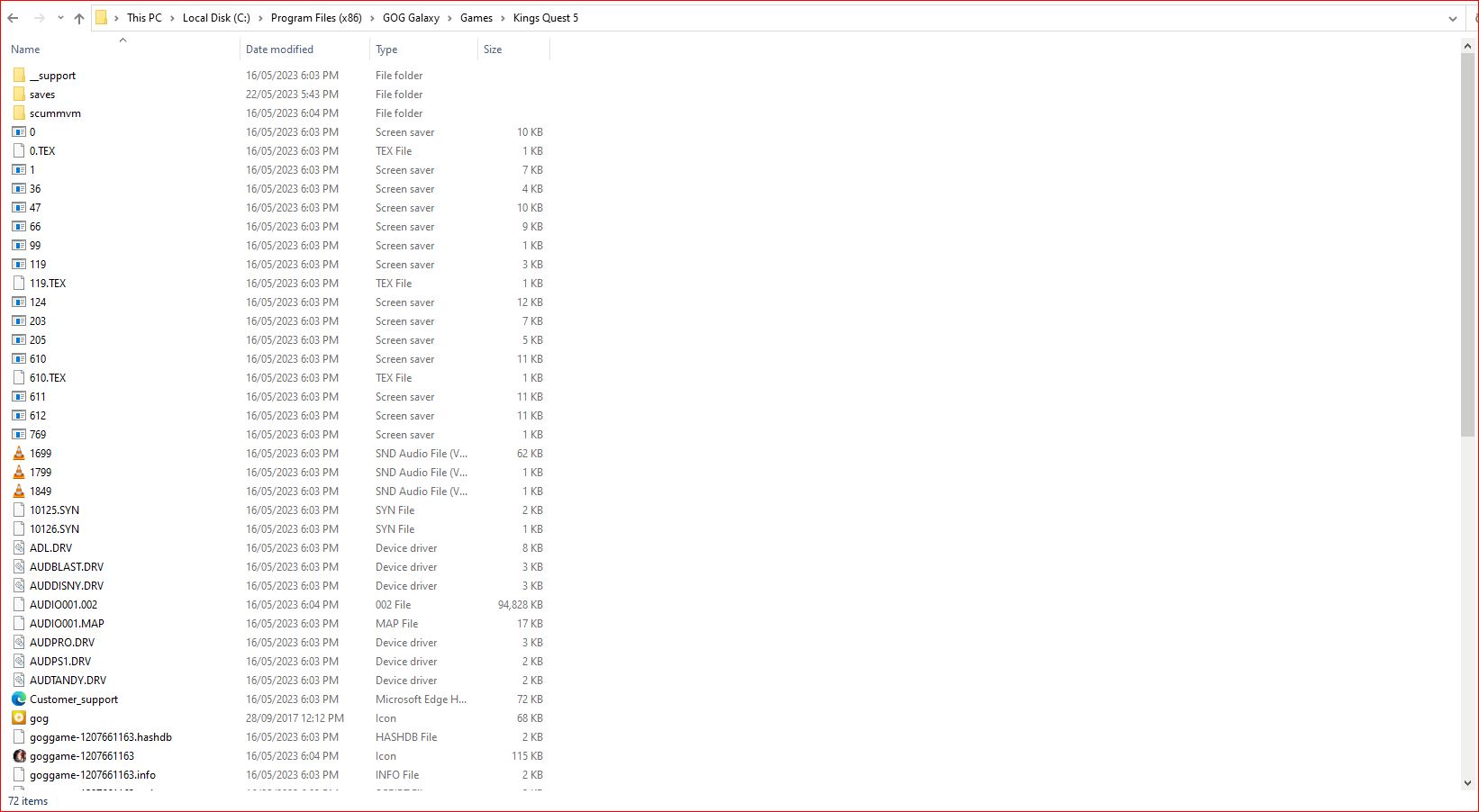
Task: Select goggame-1207661163.hashdb file icon
Action: (x=19, y=737)
